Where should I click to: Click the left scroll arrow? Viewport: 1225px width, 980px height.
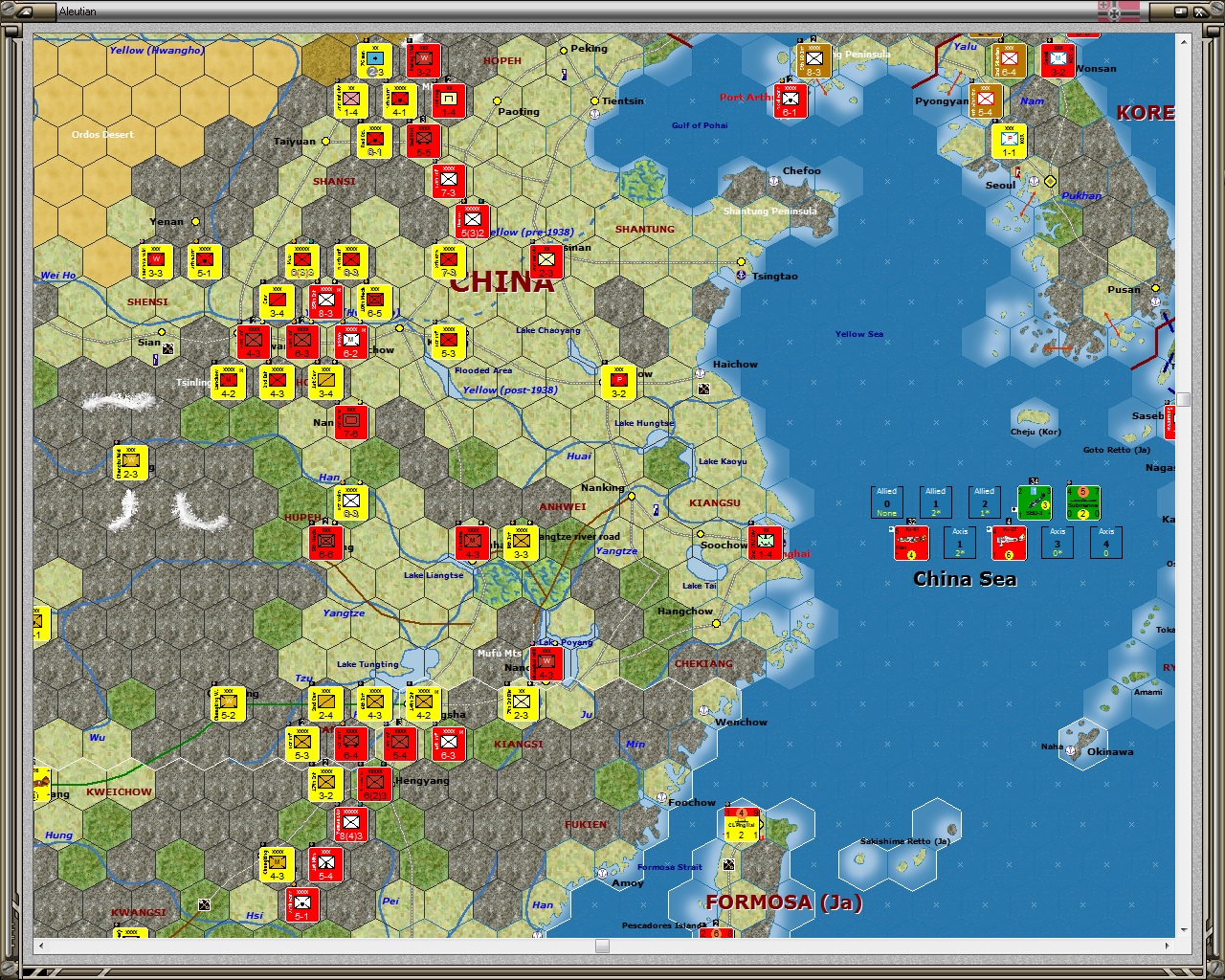(x=40, y=946)
